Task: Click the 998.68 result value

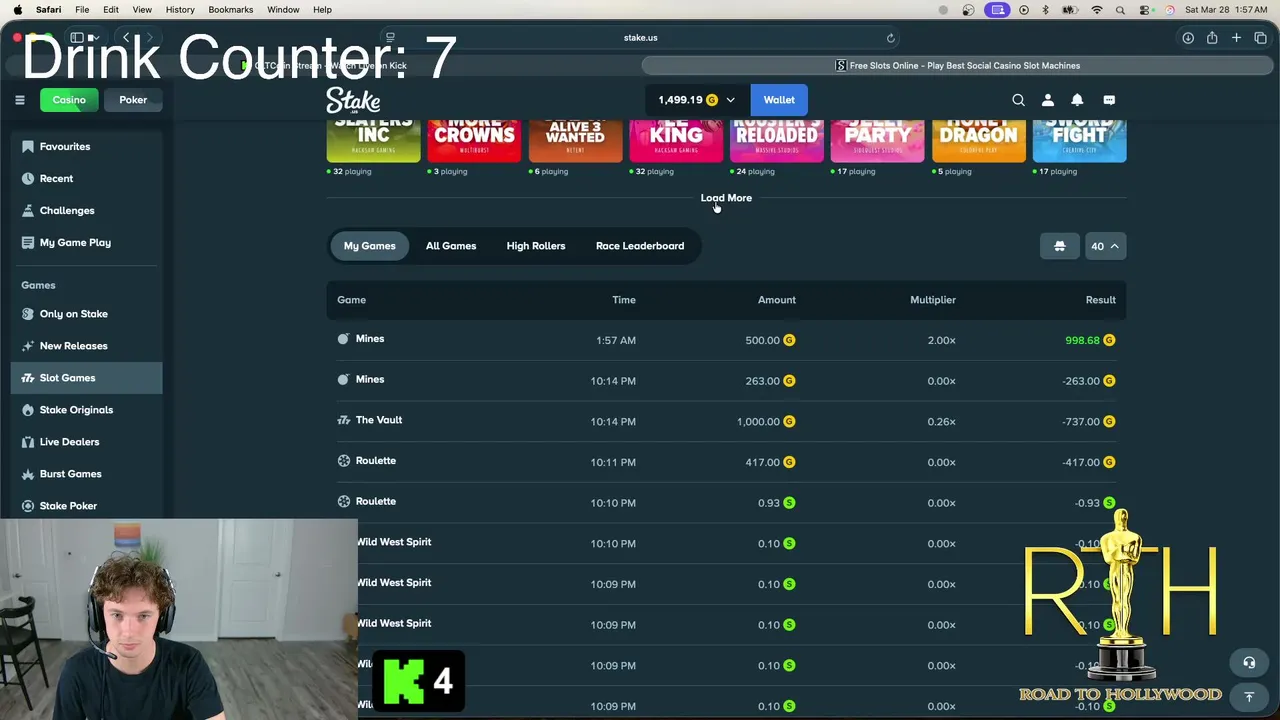Action: (x=1082, y=340)
